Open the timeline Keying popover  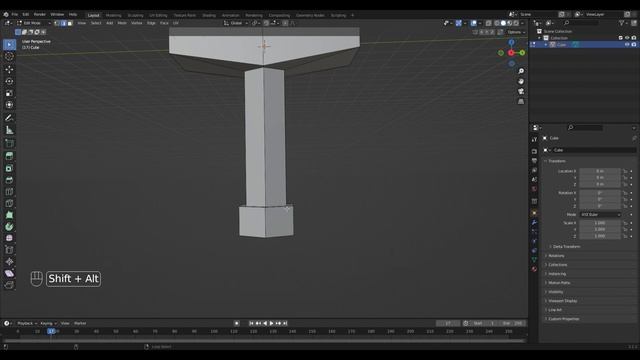[x=48, y=323]
